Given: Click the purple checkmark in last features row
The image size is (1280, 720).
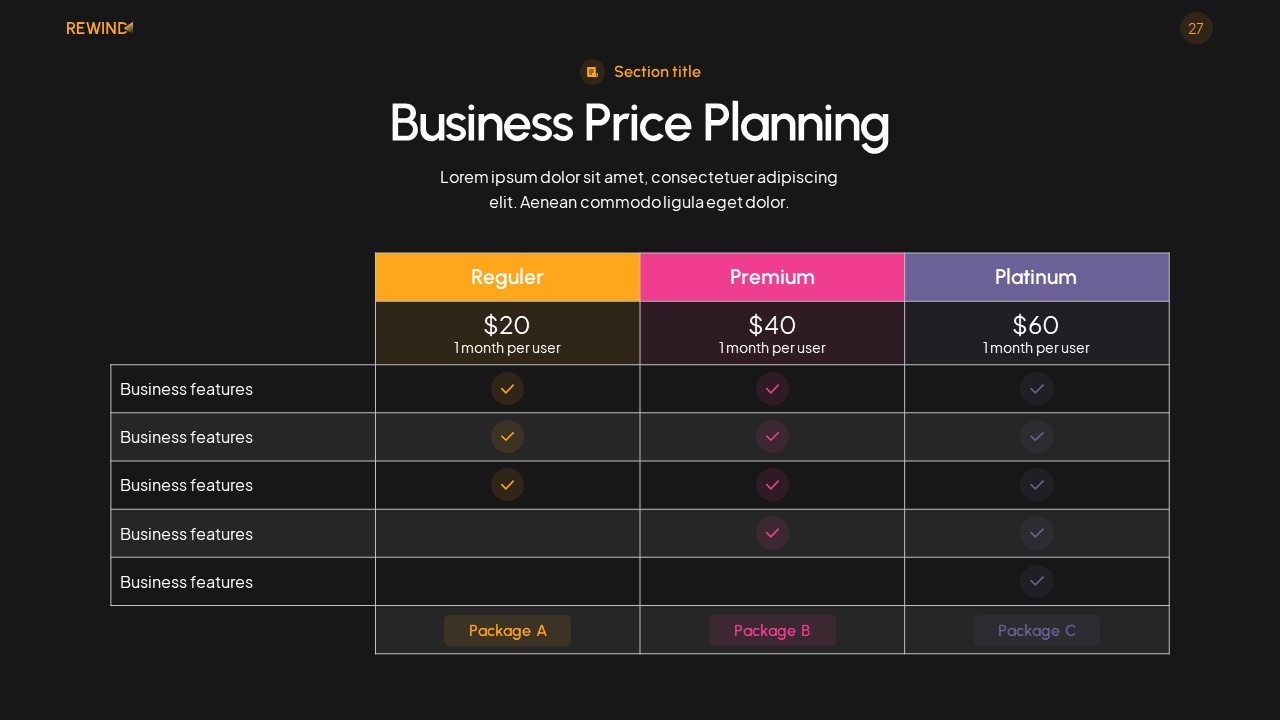Looking at the screenshot, I should pyautogui.click(x=1037, y=581).
